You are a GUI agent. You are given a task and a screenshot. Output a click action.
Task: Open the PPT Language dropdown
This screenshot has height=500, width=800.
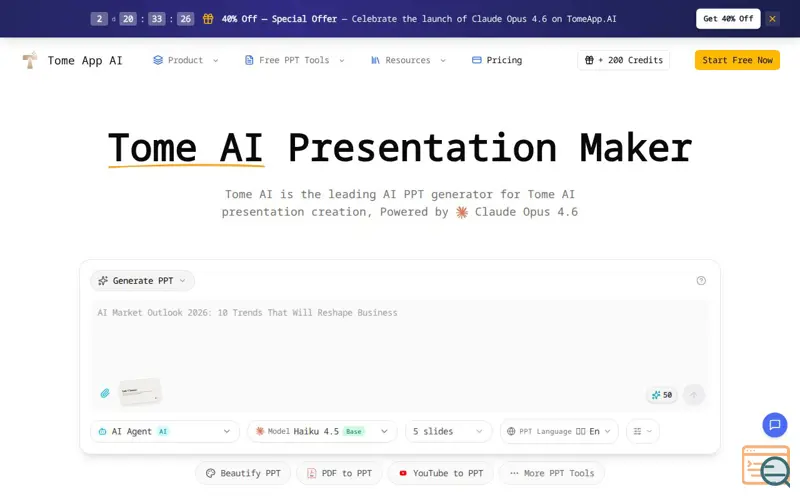tap(559, 432)
